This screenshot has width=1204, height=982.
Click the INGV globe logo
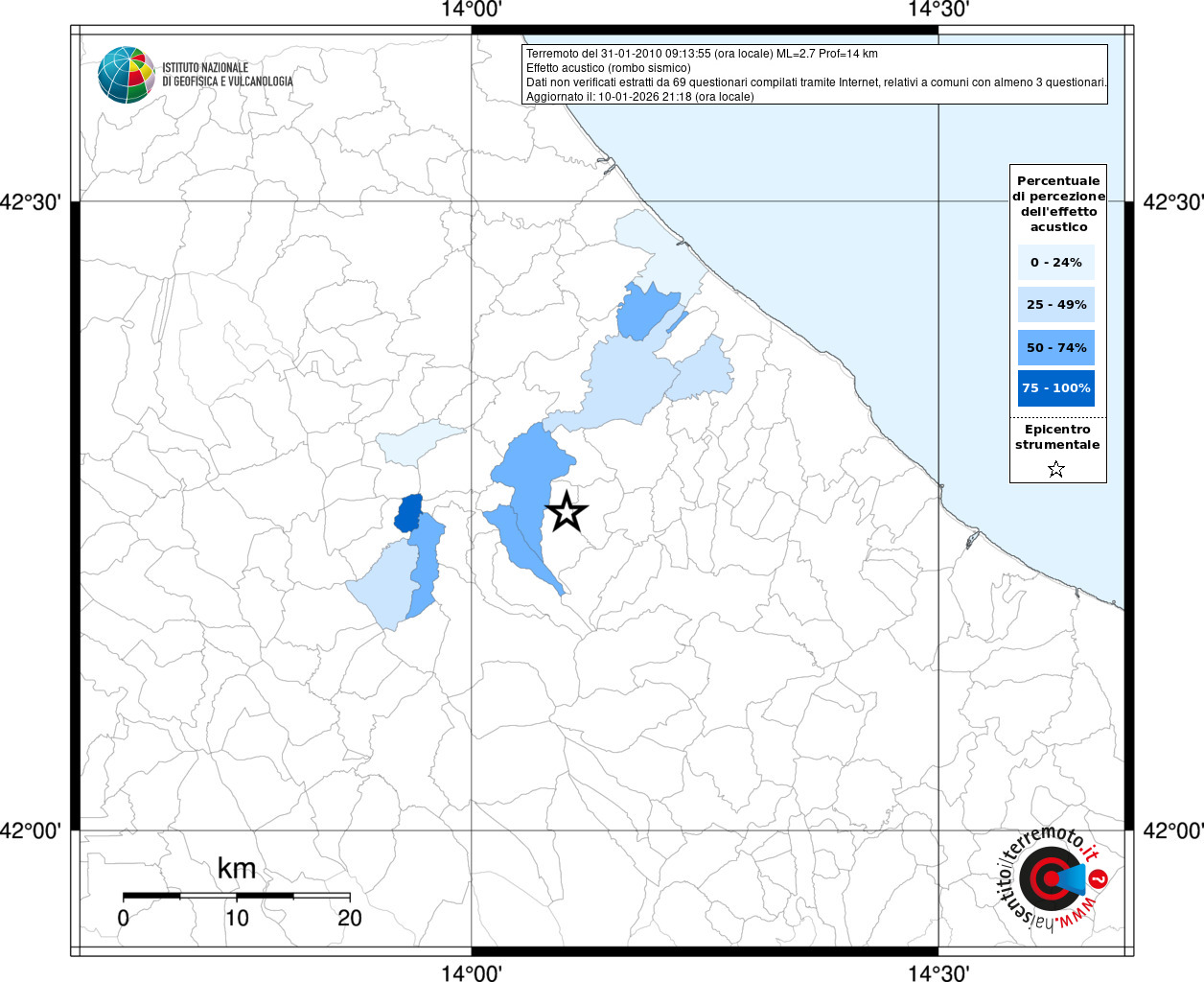126,75
